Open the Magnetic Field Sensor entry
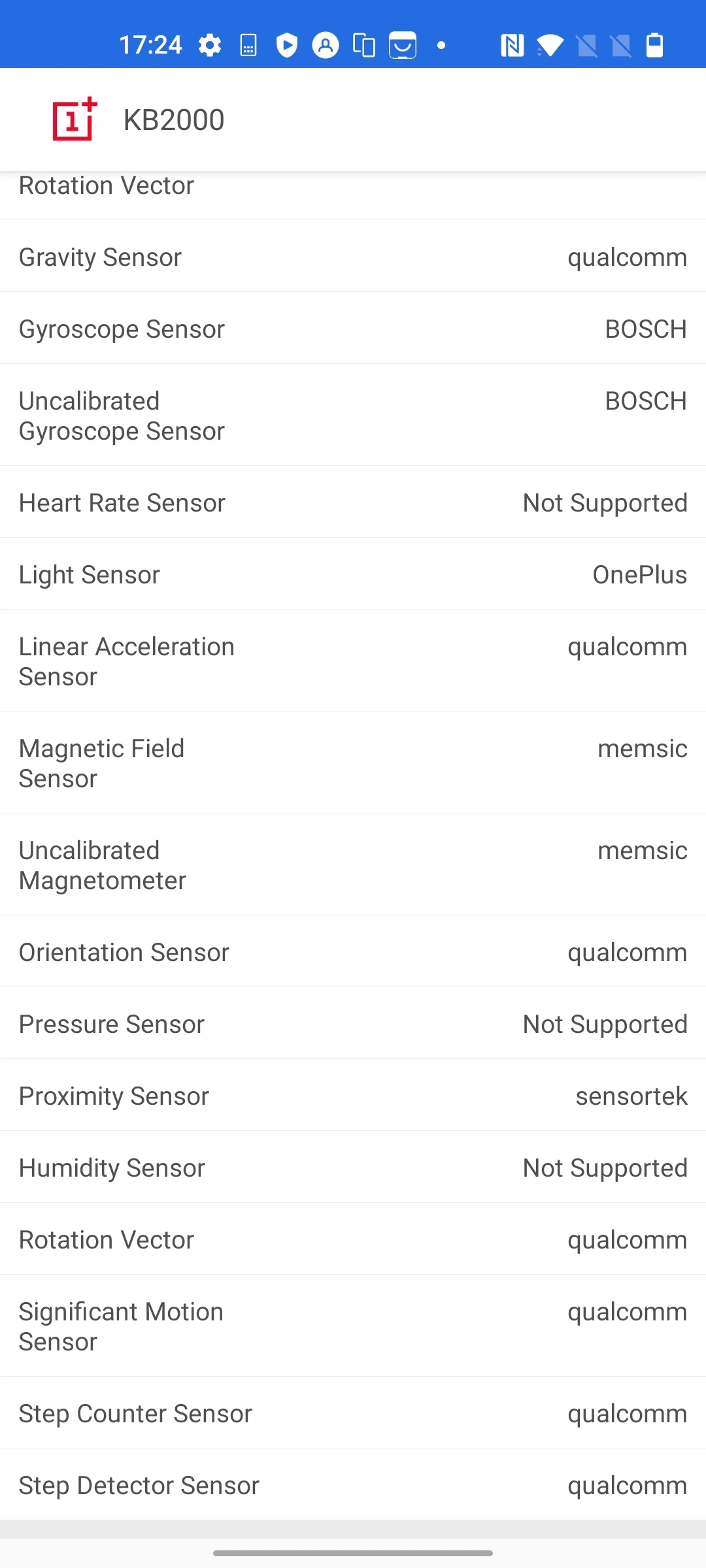This screenshot has width=706, height=1568. (353, 763)
